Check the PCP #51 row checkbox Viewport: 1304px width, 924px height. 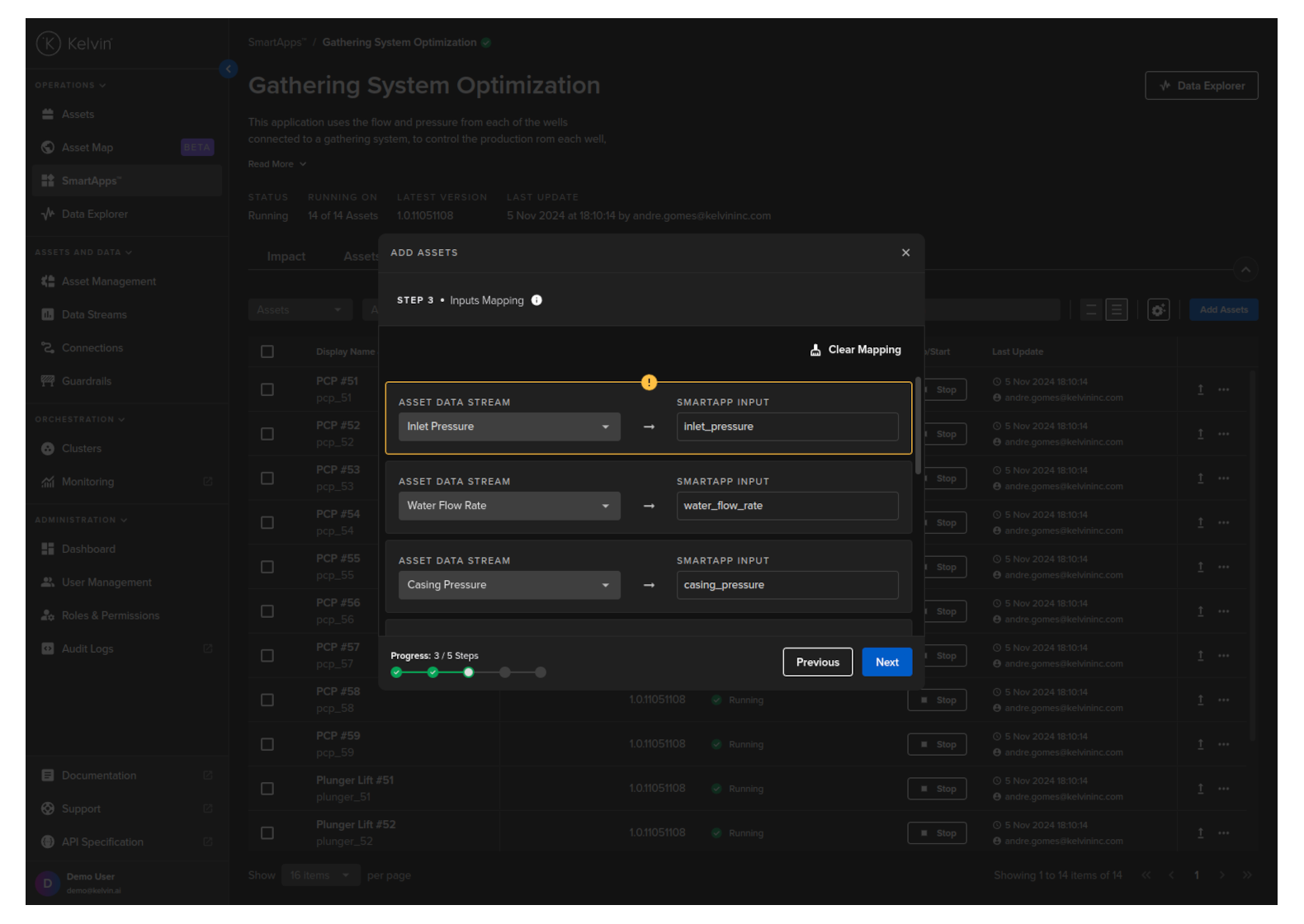(267, 389)
